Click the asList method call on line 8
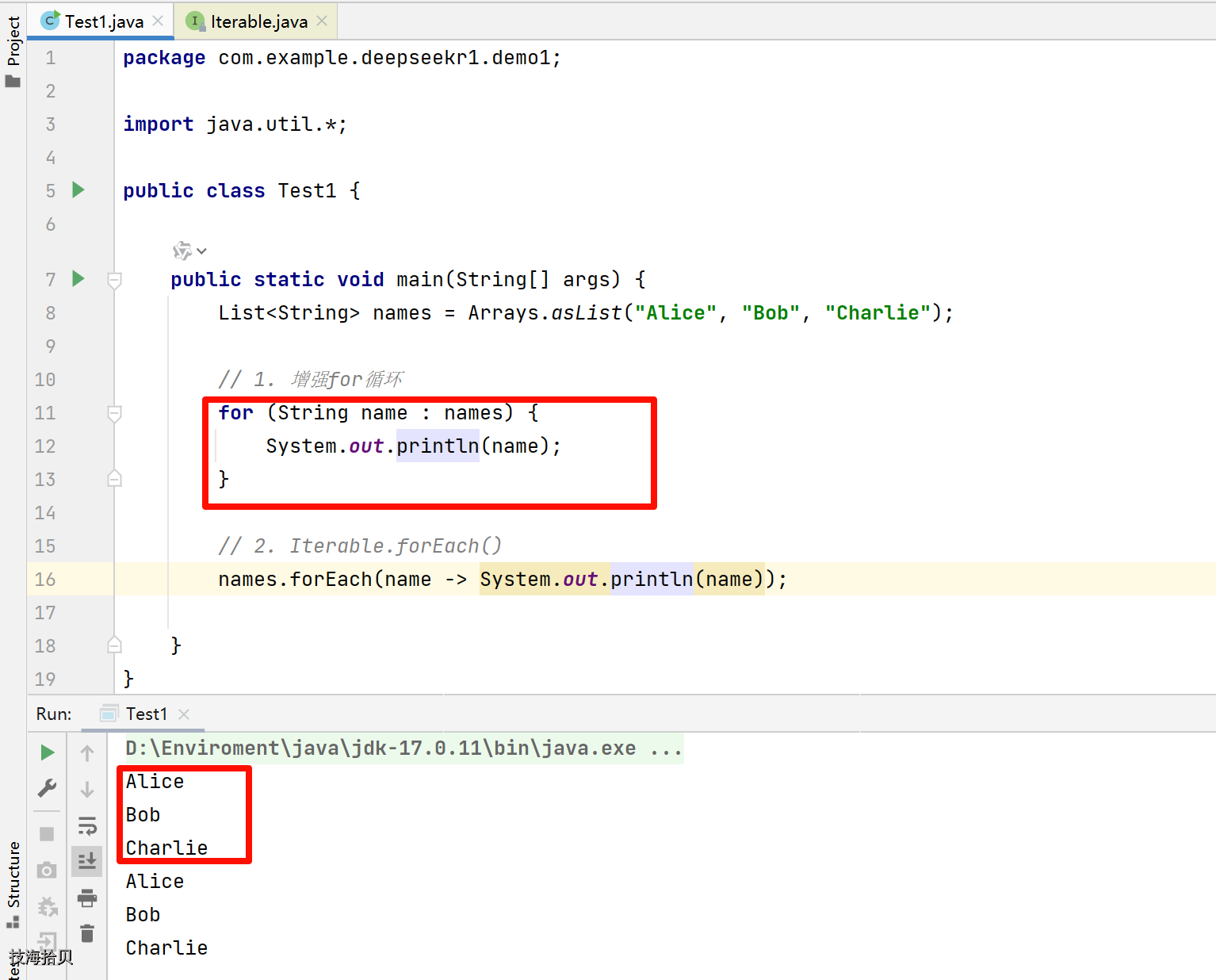 (587, 313)
